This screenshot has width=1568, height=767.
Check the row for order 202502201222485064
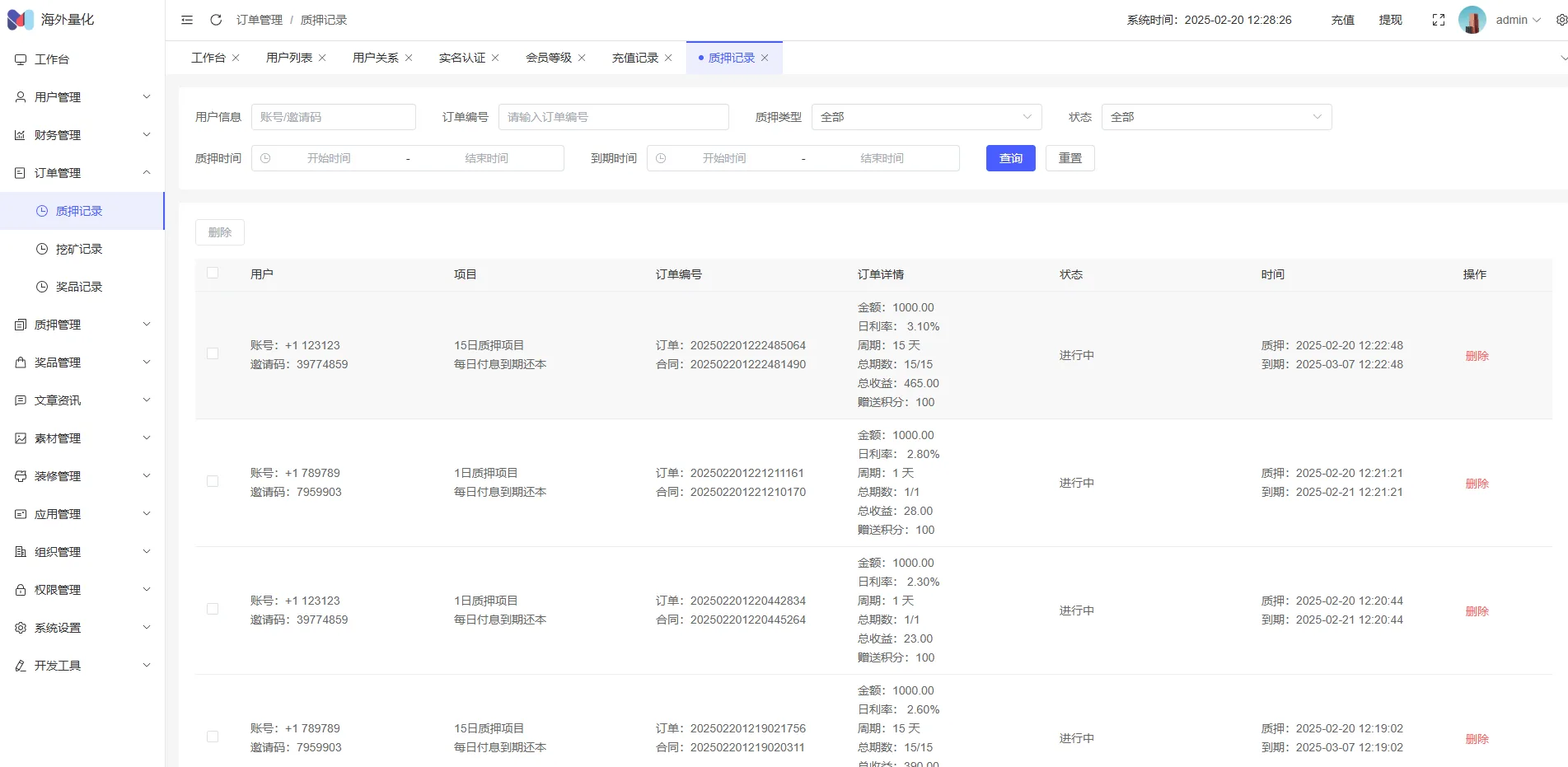pyautogui.click(x=213, y=354)
